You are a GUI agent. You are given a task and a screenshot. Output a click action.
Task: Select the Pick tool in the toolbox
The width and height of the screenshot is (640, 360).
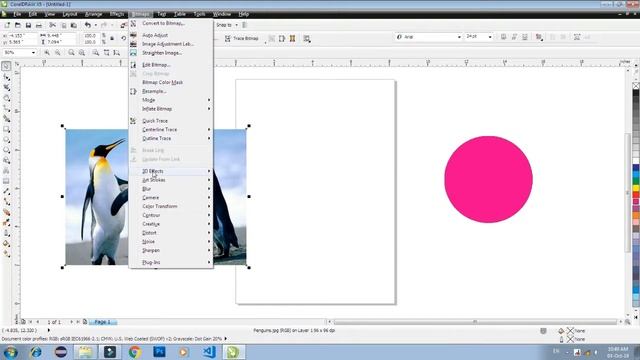pos(6,66)
